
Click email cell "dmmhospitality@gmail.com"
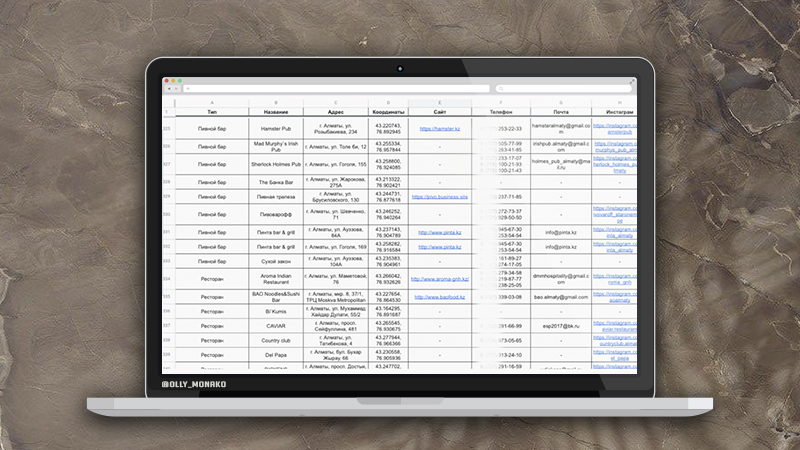coord(561,279)
